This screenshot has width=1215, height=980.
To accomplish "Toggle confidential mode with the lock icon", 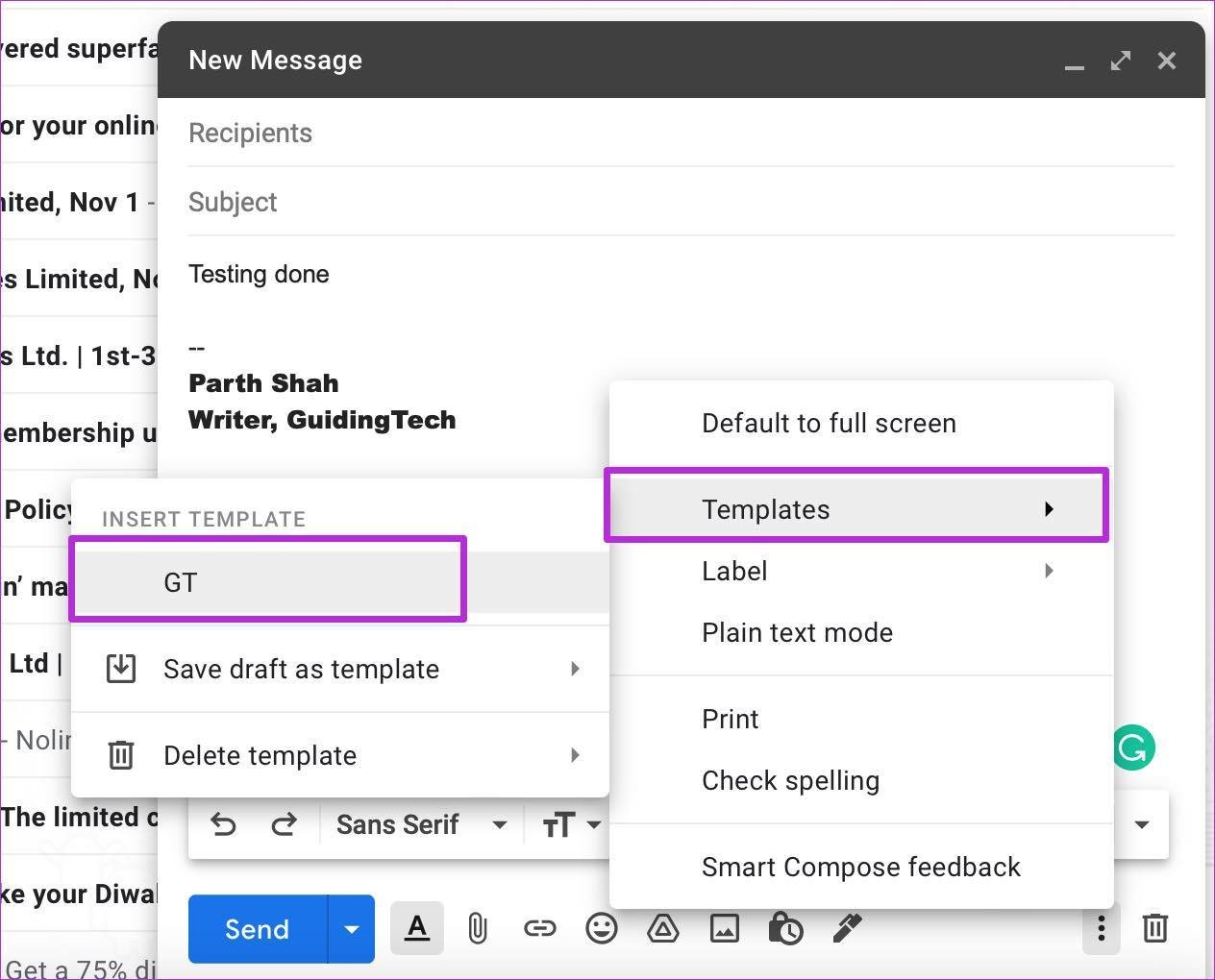I will 786,928.
